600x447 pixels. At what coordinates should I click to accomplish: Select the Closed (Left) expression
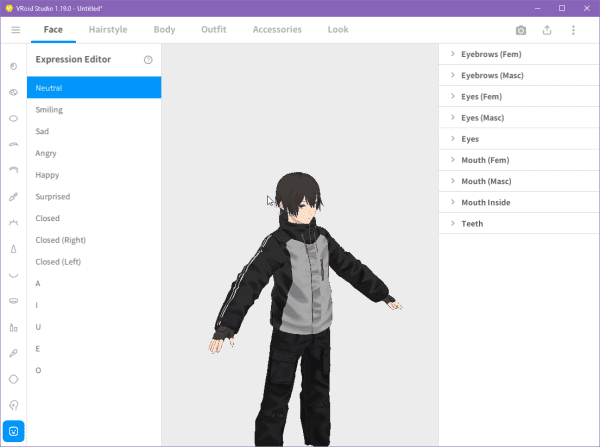(94, 262)
